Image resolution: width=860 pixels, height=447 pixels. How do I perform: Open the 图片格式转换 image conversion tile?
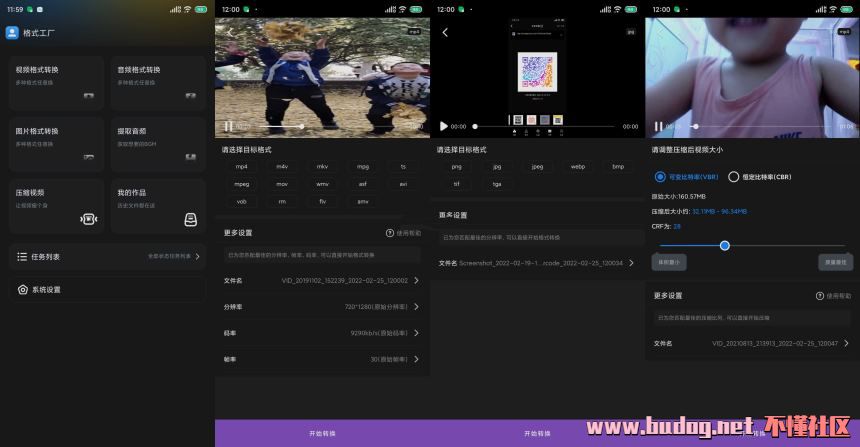(56, 142)
